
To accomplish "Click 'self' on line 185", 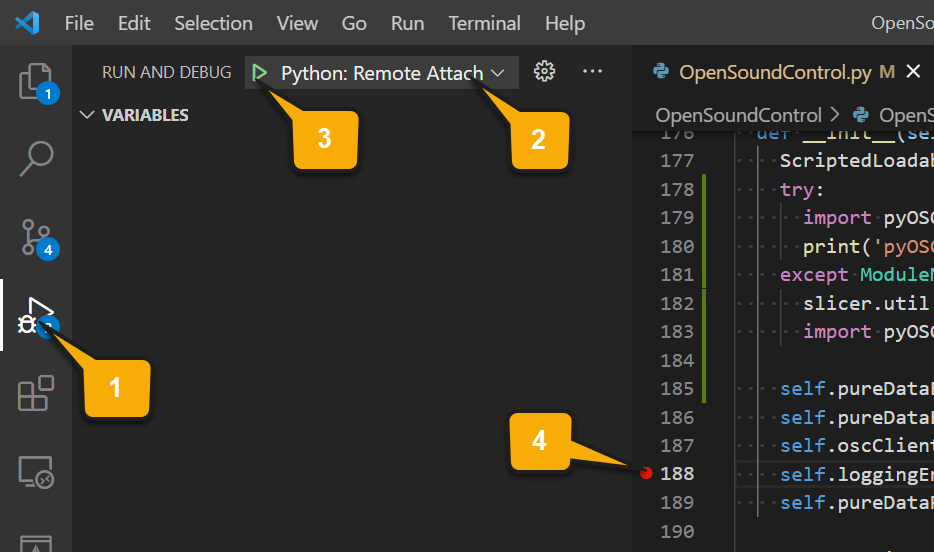I will 803,388.
